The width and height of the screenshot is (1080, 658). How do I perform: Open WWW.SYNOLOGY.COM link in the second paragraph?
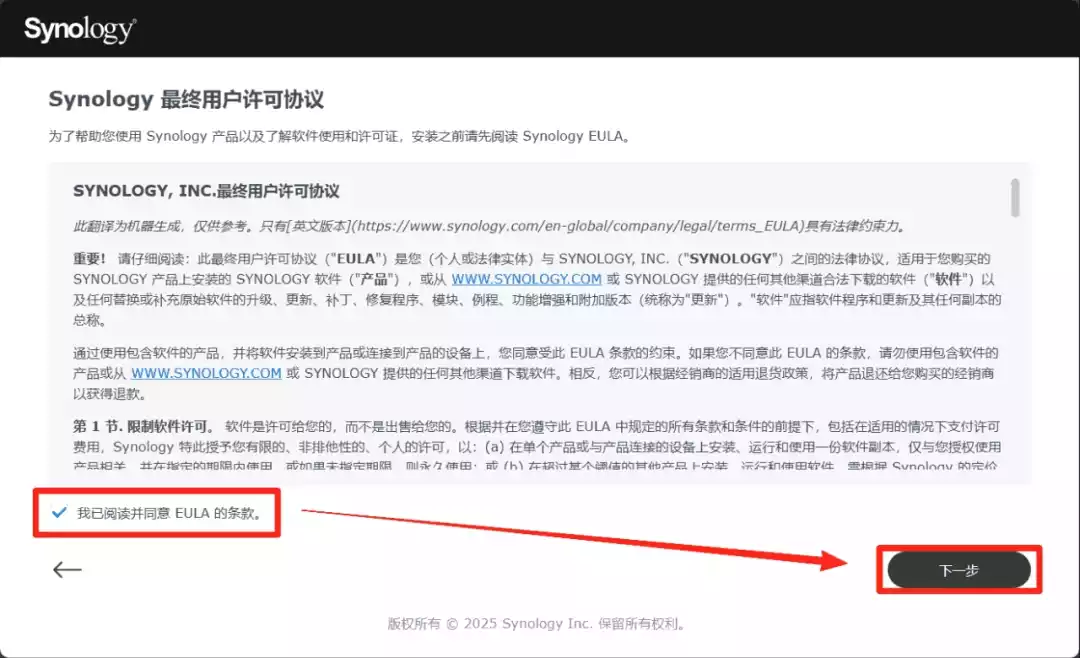coord(206,373)
